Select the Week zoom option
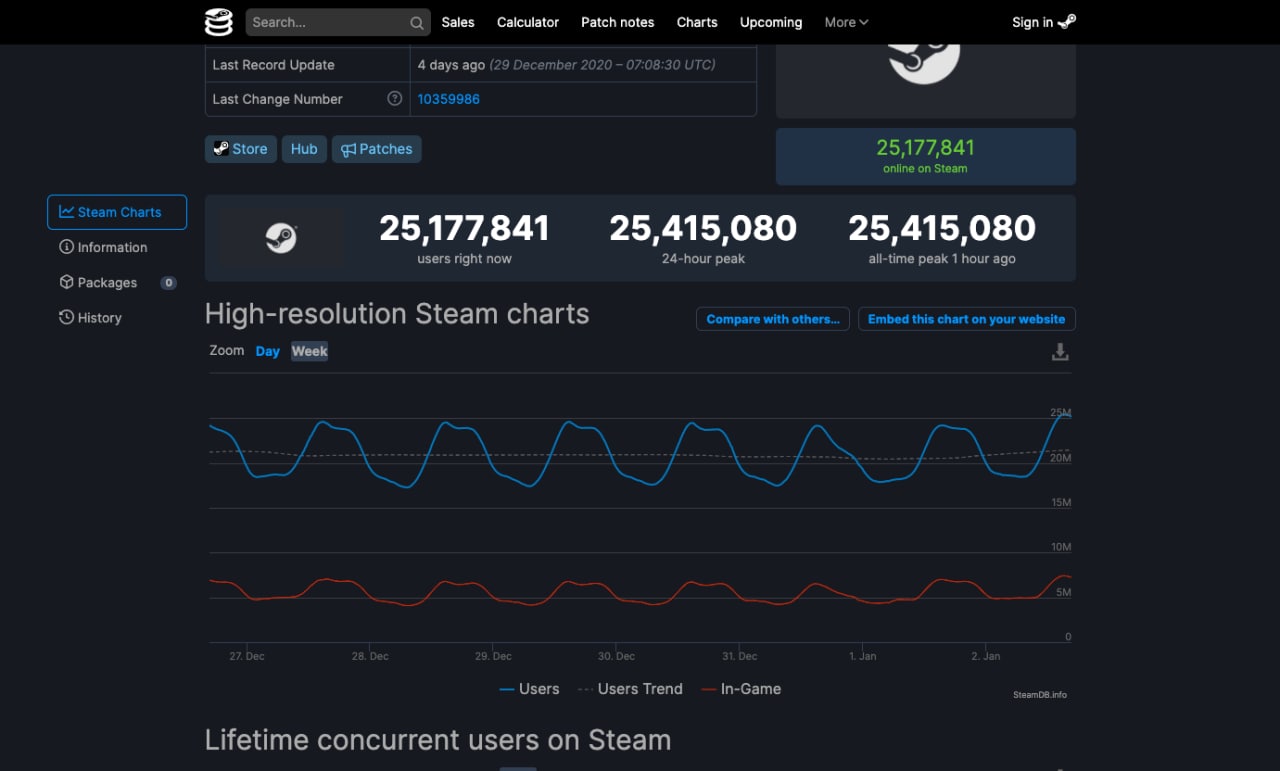 [x=309, y=351]
